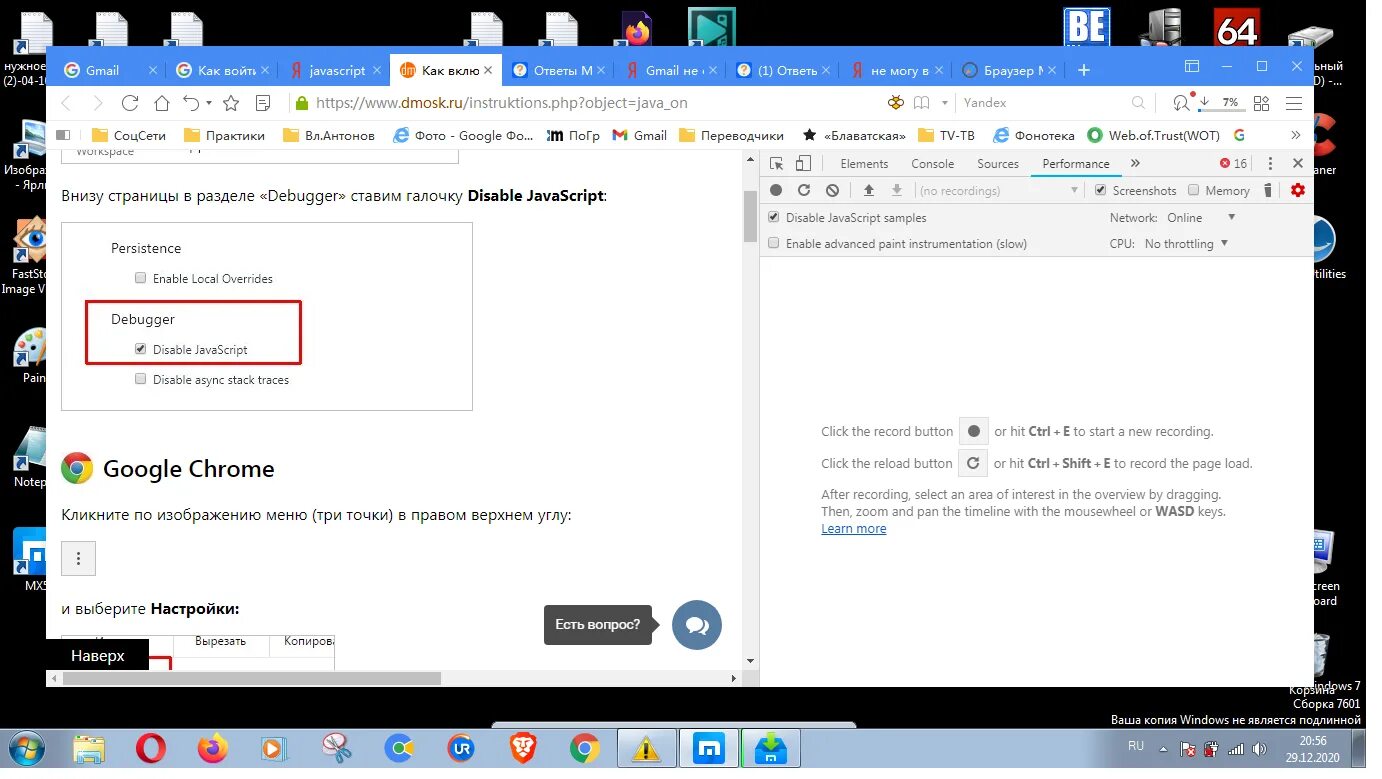Open Brave browser from the taskbar

(x=523, y=748)
